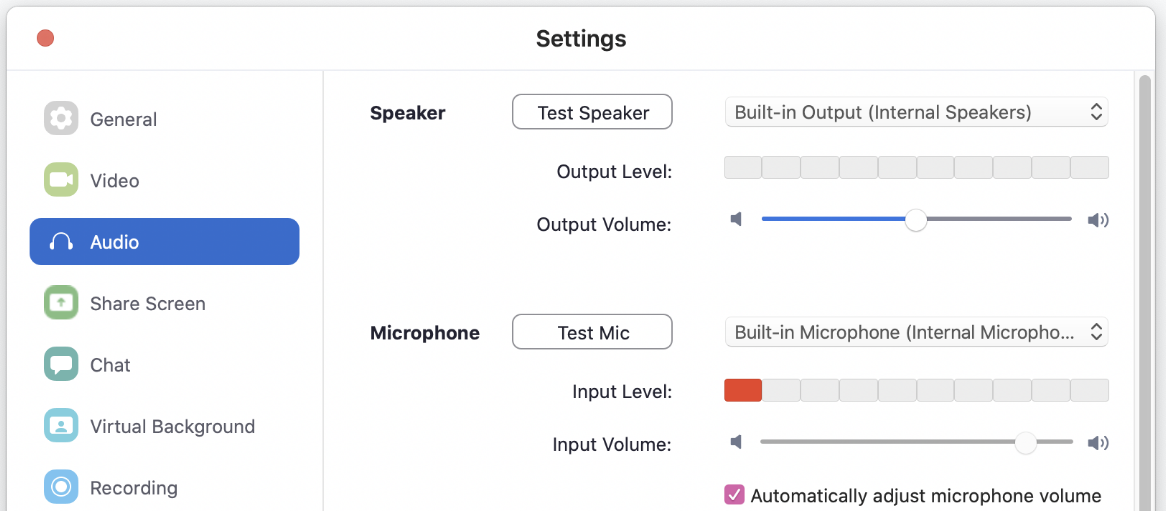The image size is (1166, 511).
Task: Click the Chat bubble icon
Action: tap(61, 364)
